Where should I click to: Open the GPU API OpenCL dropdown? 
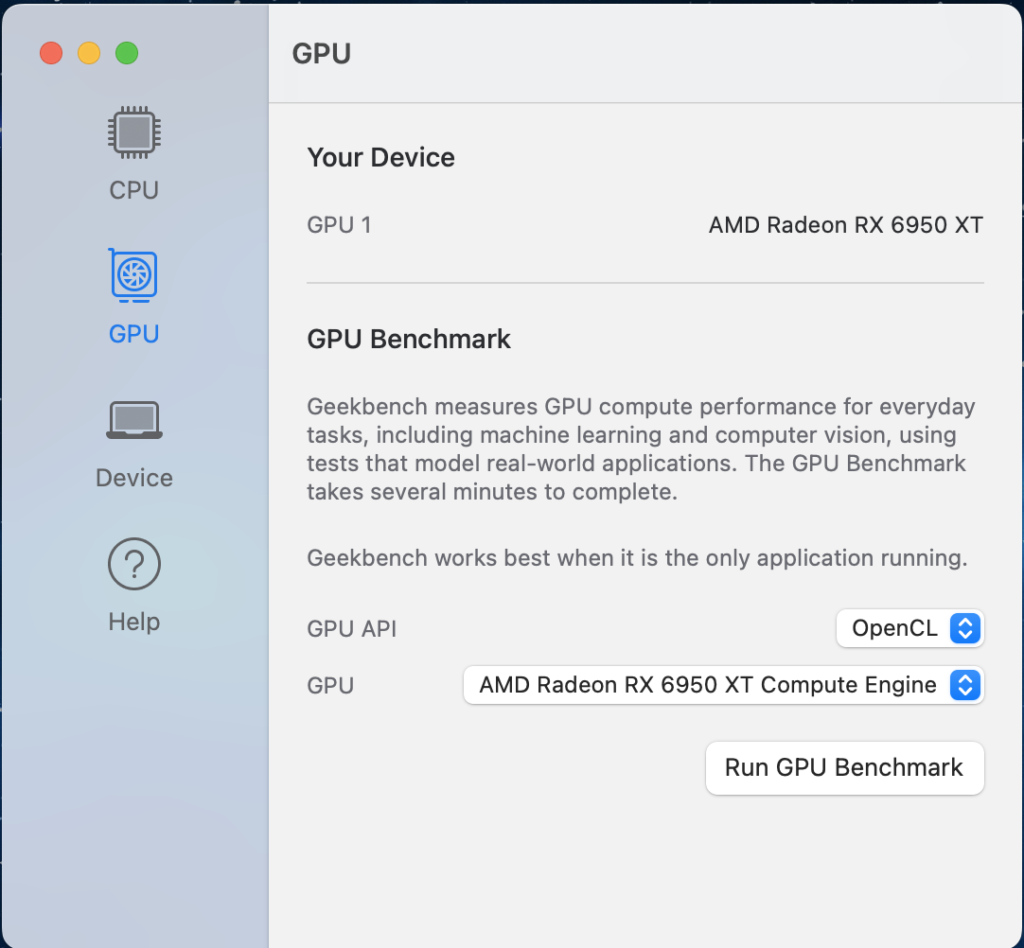910,628
